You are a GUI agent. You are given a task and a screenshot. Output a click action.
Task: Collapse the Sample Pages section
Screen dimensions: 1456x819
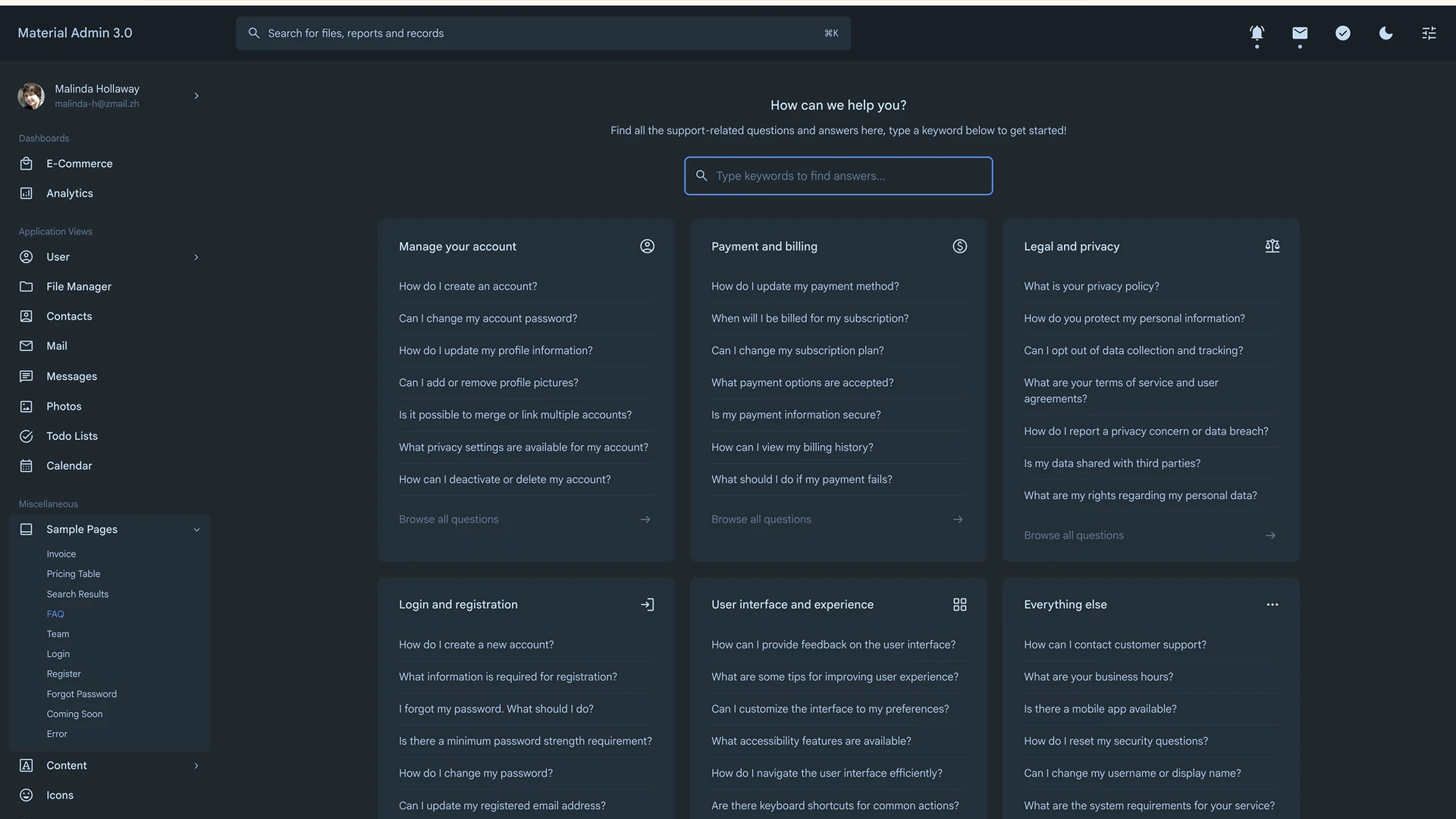pyautogui.click(x=110, y=529)
